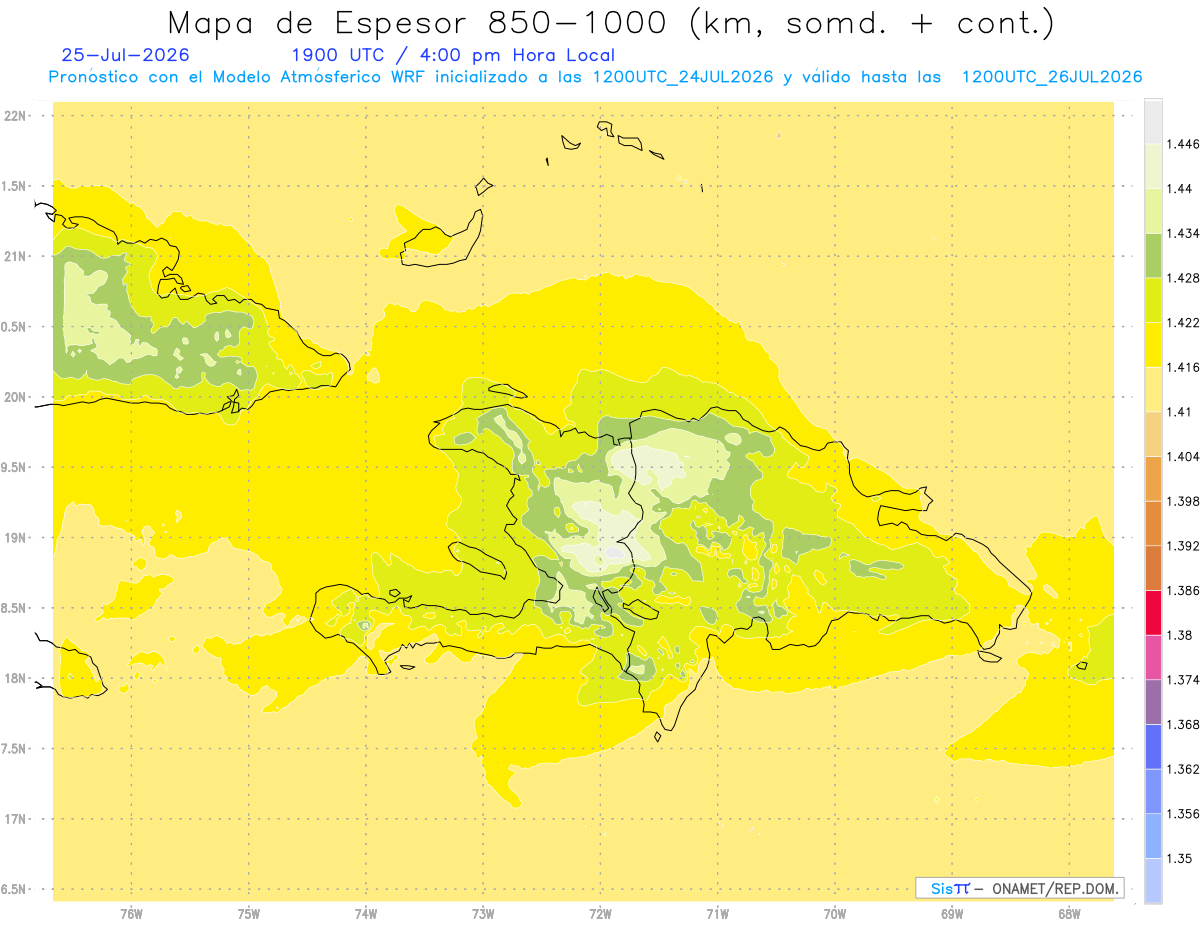Image resolution: width=1200 pixels, height=927 pixels.
Task: Click the legend value '1.404'
Action: pos(1185,456)
